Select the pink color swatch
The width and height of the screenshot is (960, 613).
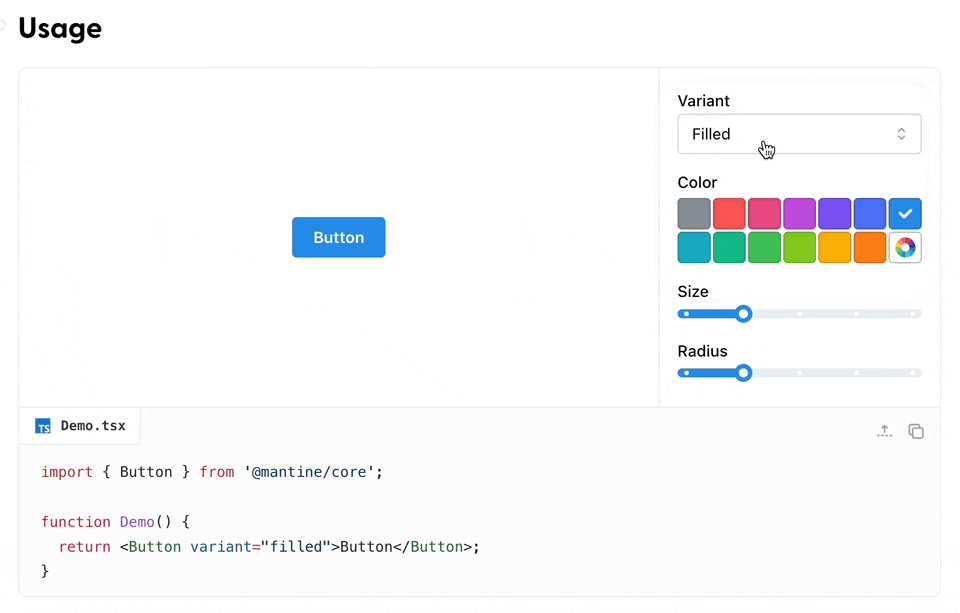pyautogui.click(x=764, y=213)
